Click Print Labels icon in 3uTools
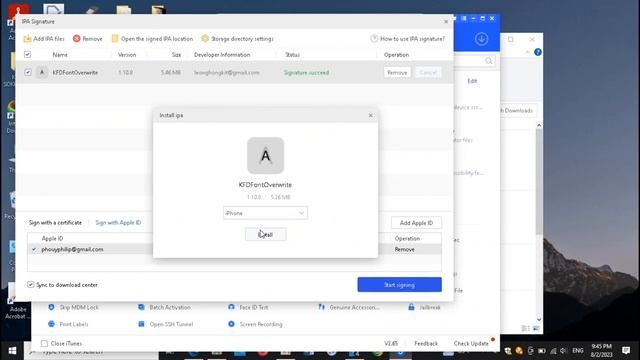Viewport: 640px width, 360px height. point(51,324)
